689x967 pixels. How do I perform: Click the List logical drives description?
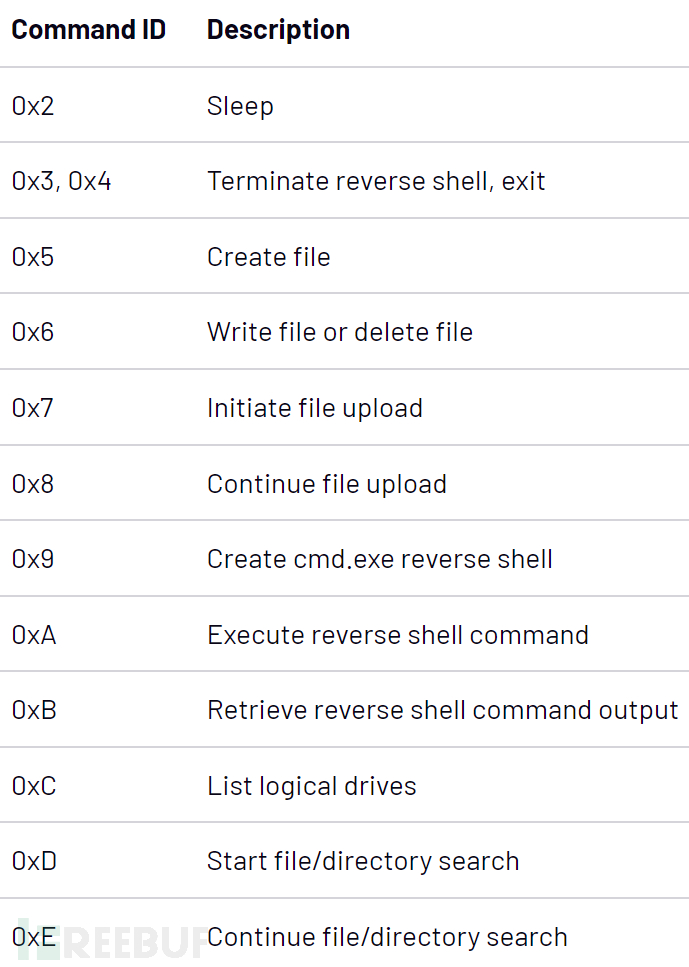[x=311, y=786]
